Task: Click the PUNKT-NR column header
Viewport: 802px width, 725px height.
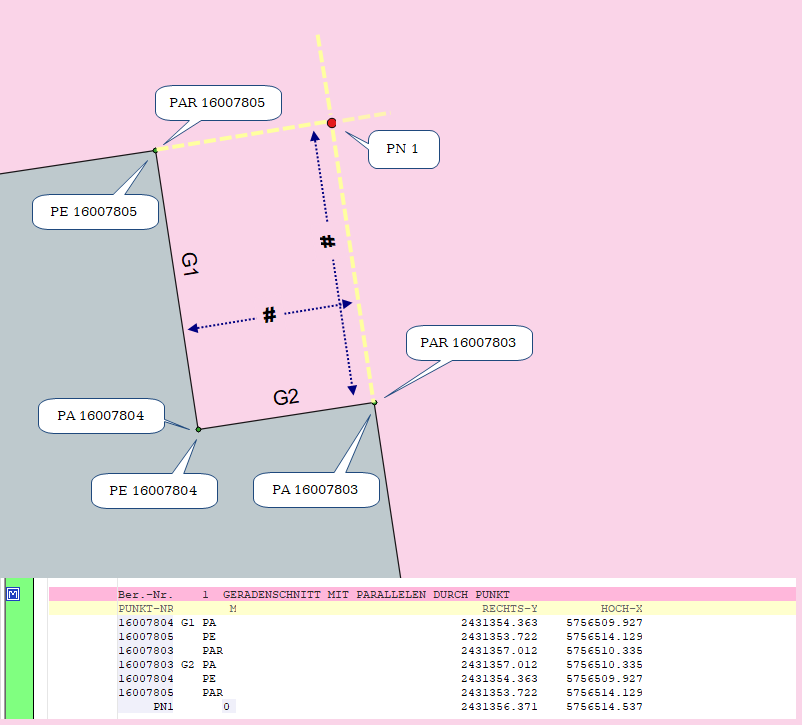Action: (x=146, y=609)
